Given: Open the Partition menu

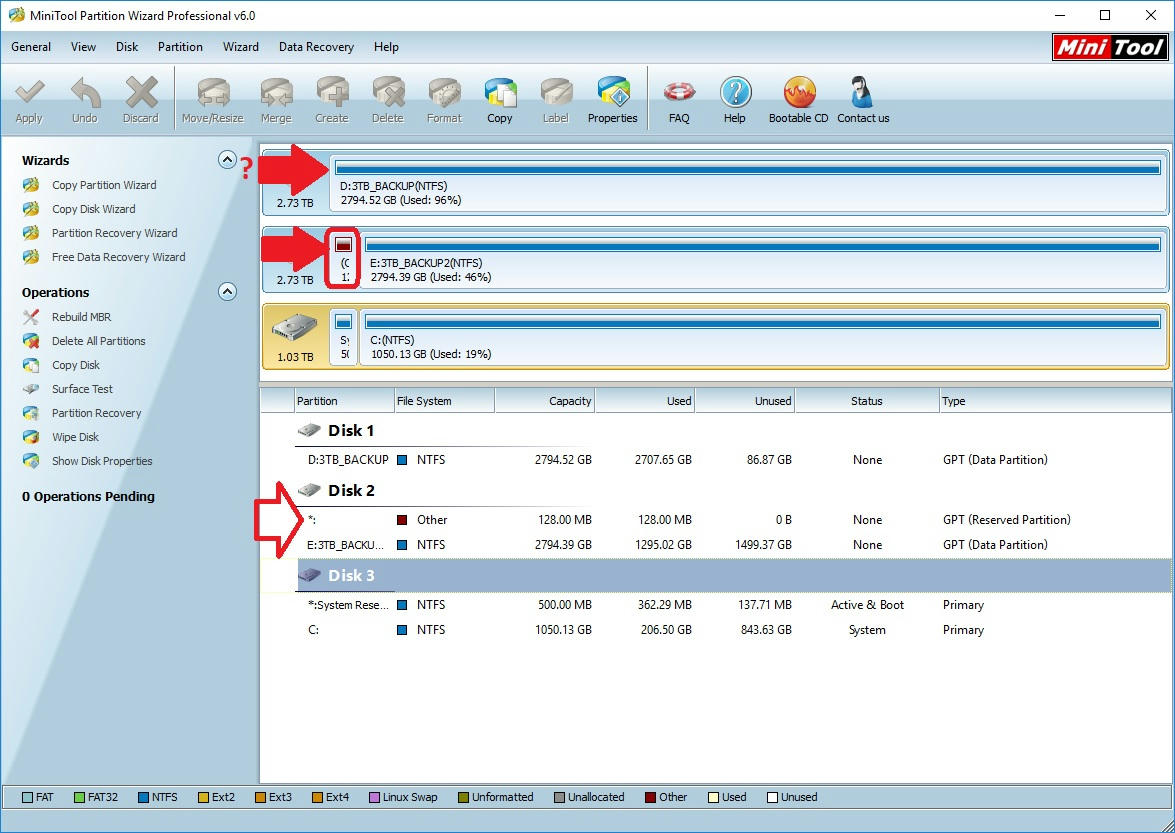Looking at the screenshot, I should pyautogui.click(x=180, y=46).
